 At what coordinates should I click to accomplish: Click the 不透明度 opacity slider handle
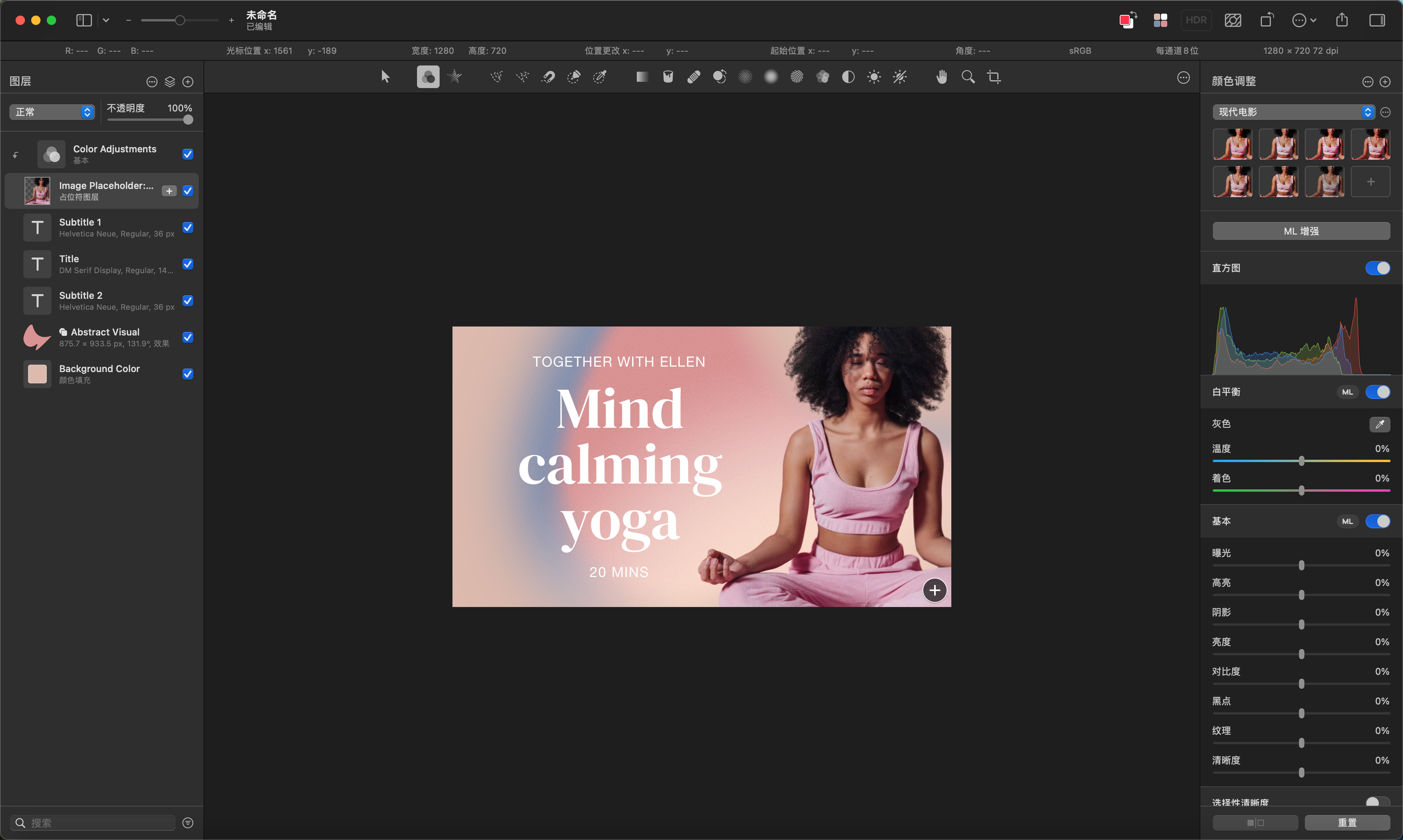(x=188, y=120)
